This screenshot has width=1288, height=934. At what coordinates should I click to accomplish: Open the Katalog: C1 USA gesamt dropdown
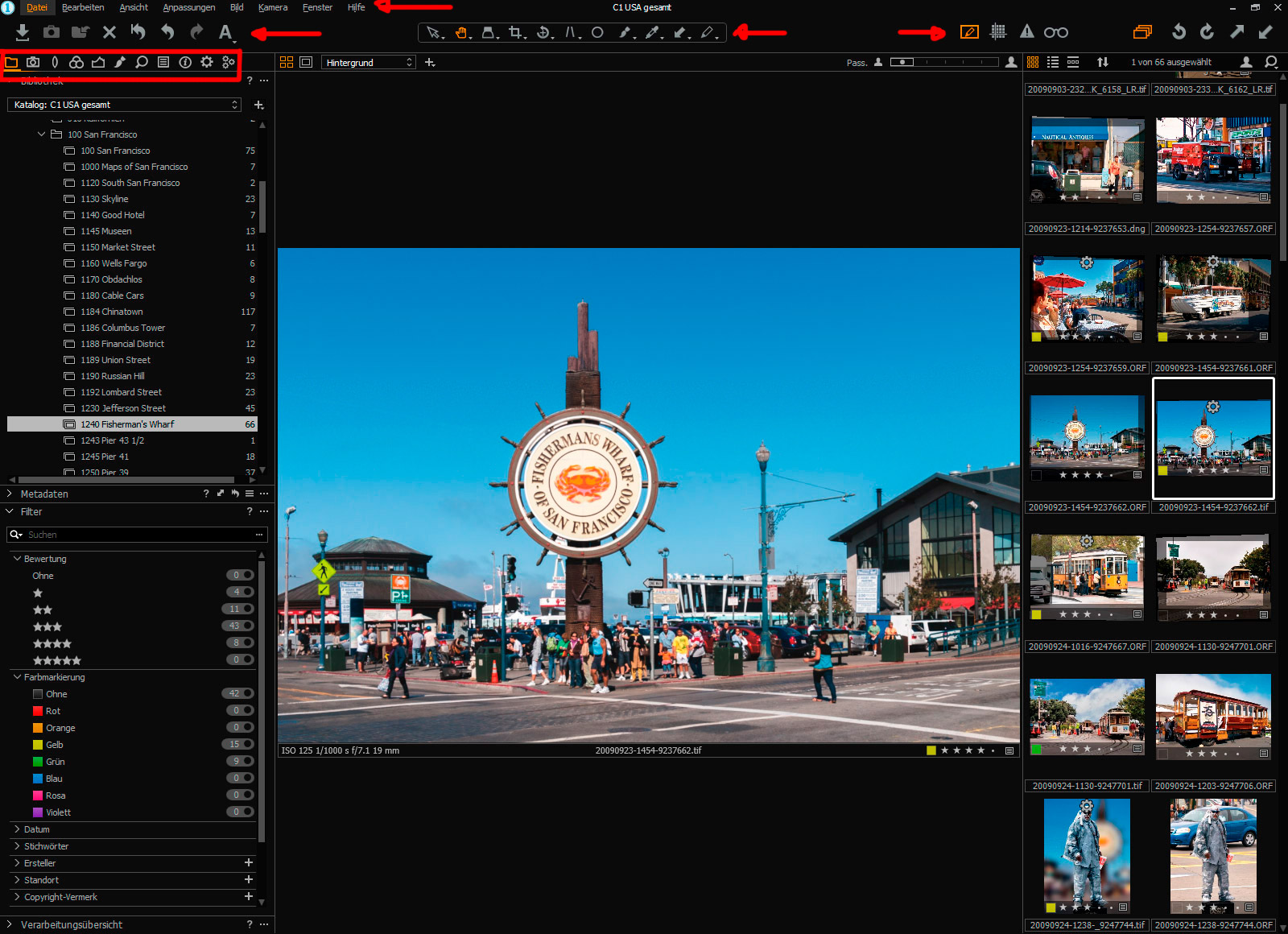[124, 105]
